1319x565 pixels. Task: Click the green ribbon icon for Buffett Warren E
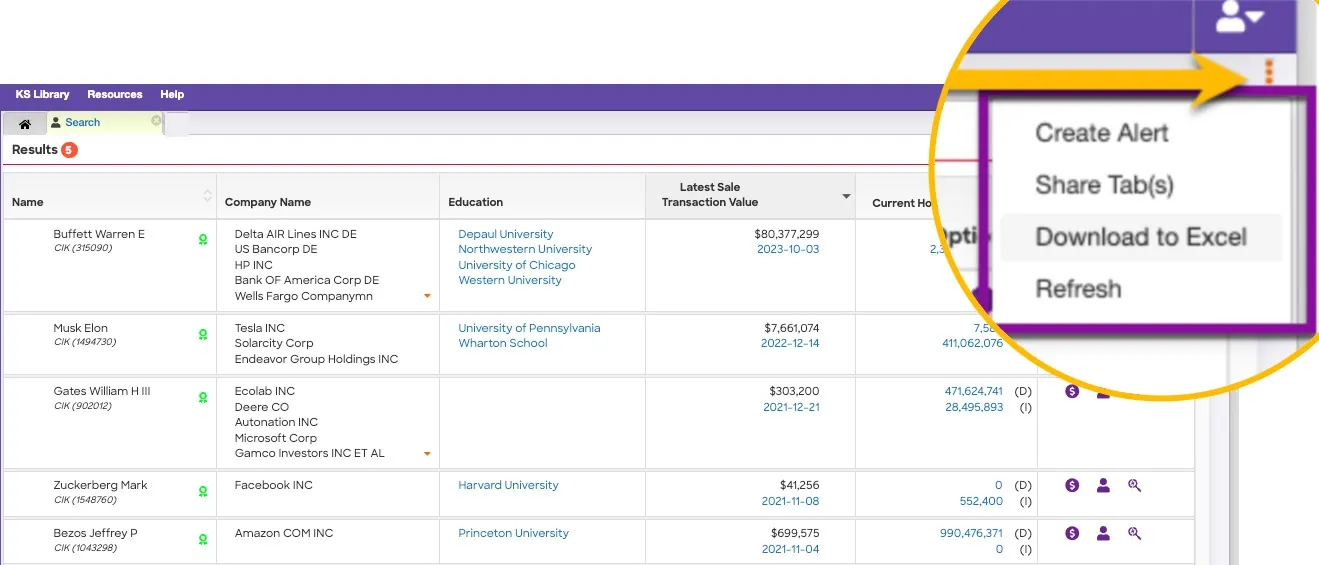(203, 240)
